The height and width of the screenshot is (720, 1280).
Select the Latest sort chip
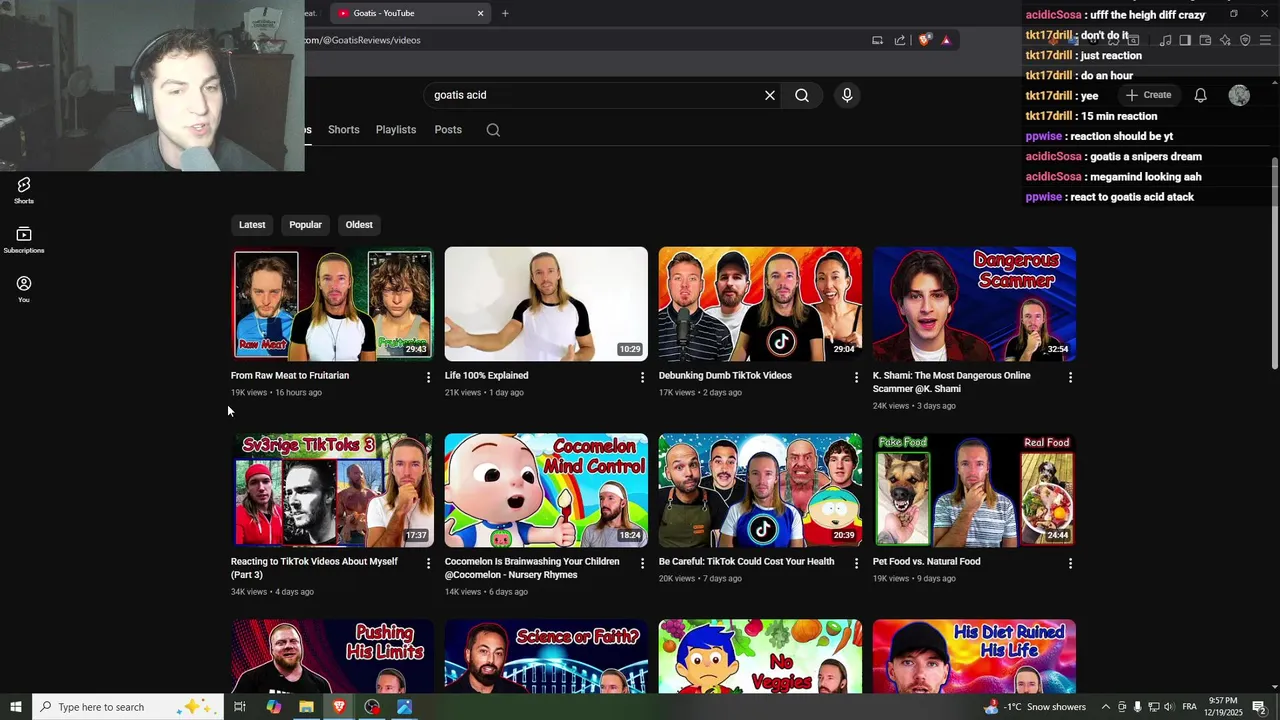(252, 225)
